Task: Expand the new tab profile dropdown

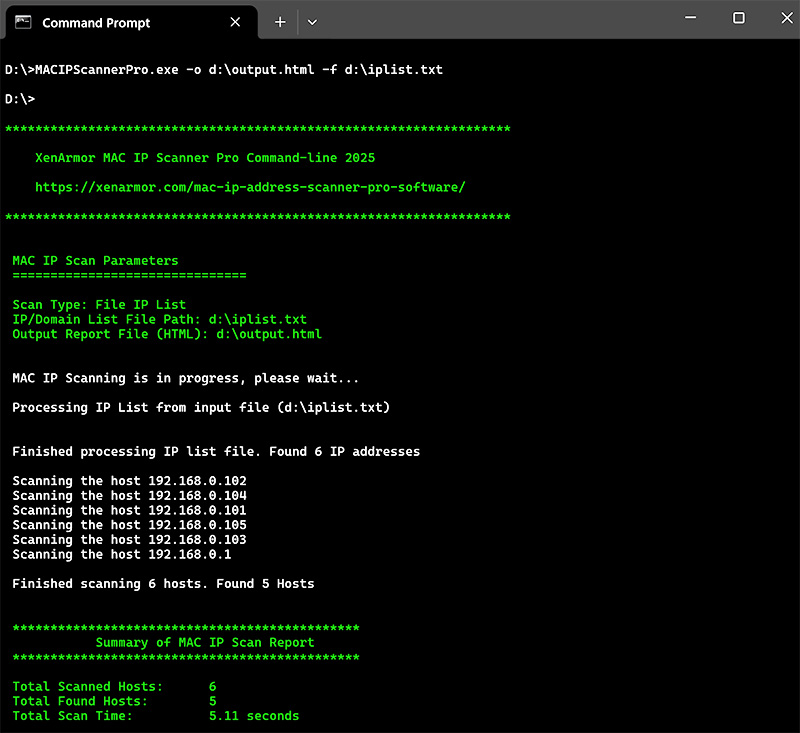Action: pyautogui.click(x=312, y=22)
